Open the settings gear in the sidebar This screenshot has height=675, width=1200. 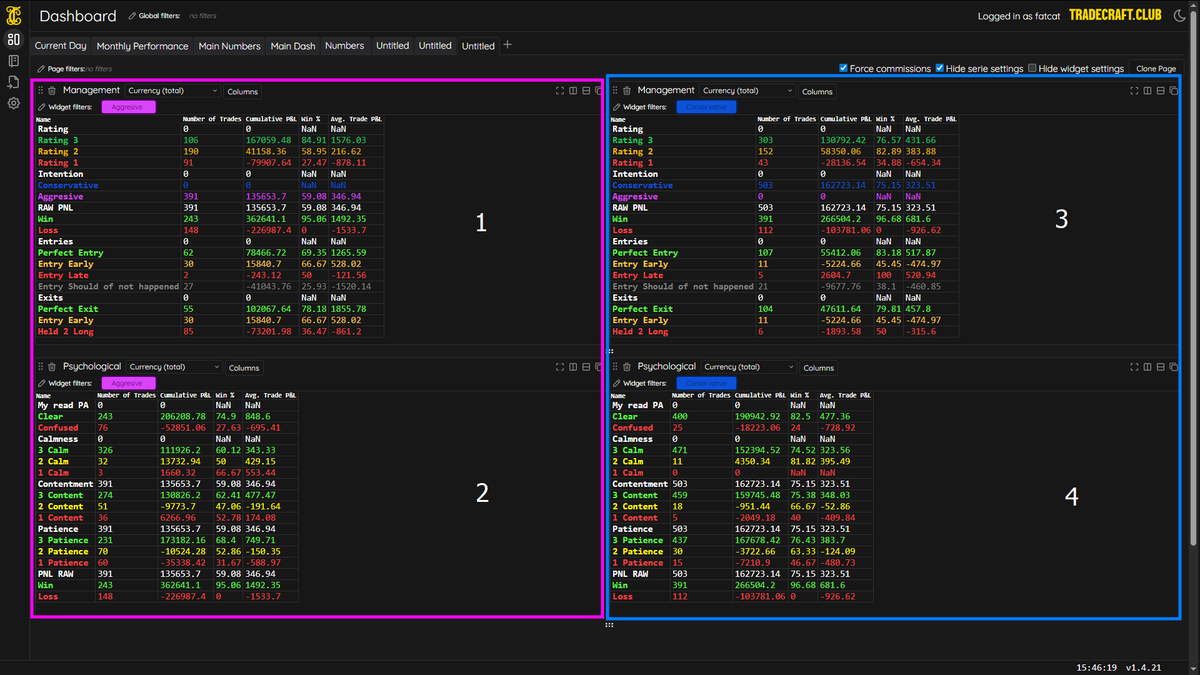pos(13,103)
